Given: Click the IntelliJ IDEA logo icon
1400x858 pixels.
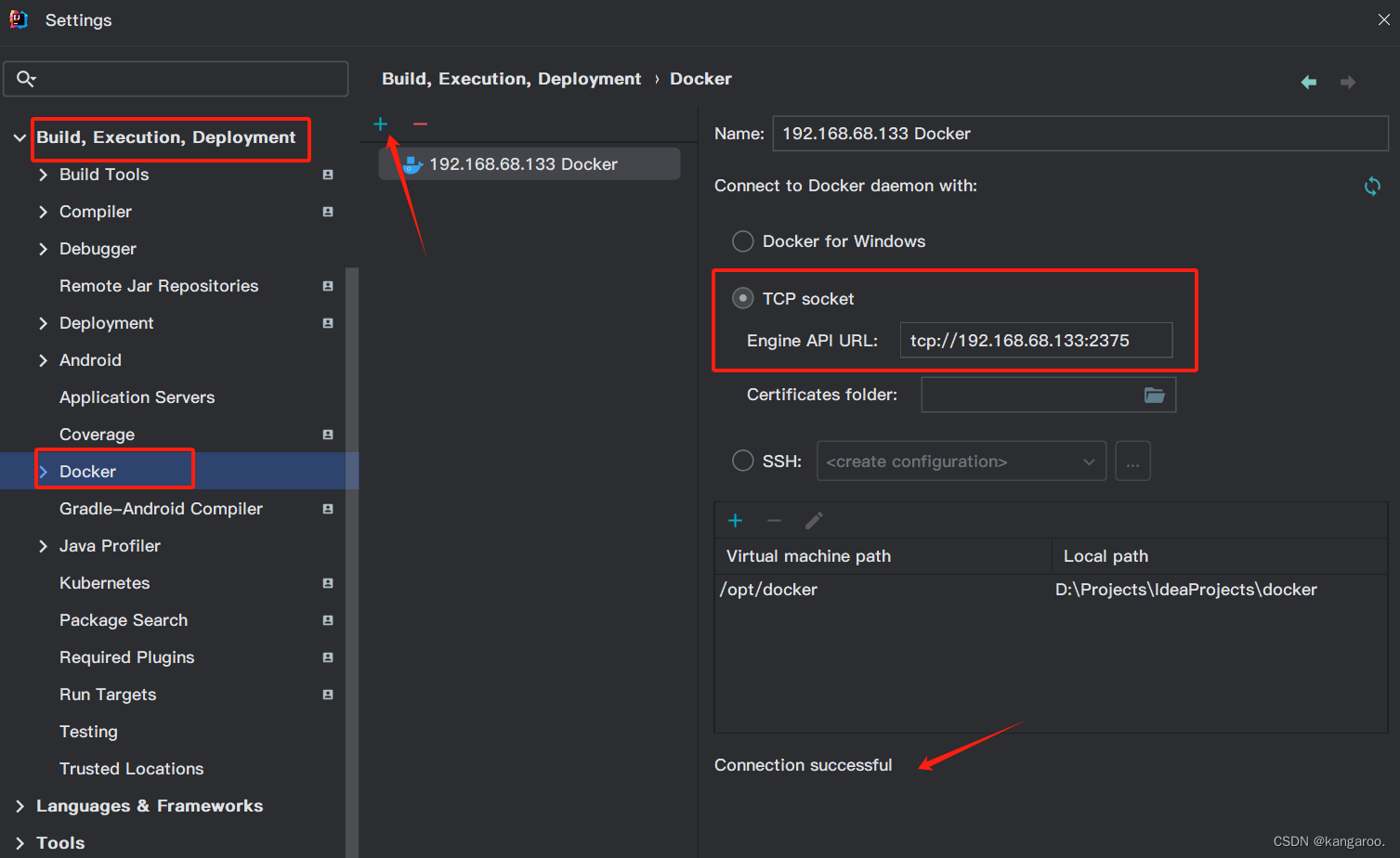Looking at the screenshot, I should click(19, 19).
